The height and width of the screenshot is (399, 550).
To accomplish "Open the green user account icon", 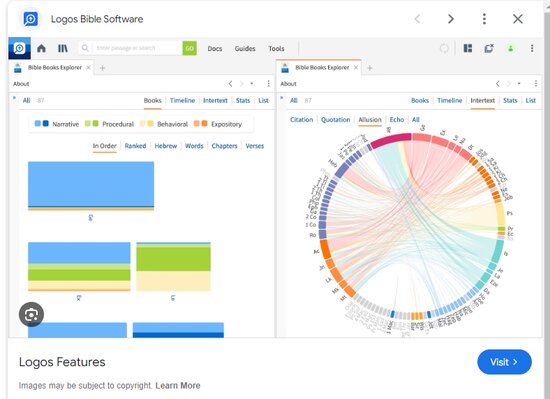I will click(x=511, y=48).
